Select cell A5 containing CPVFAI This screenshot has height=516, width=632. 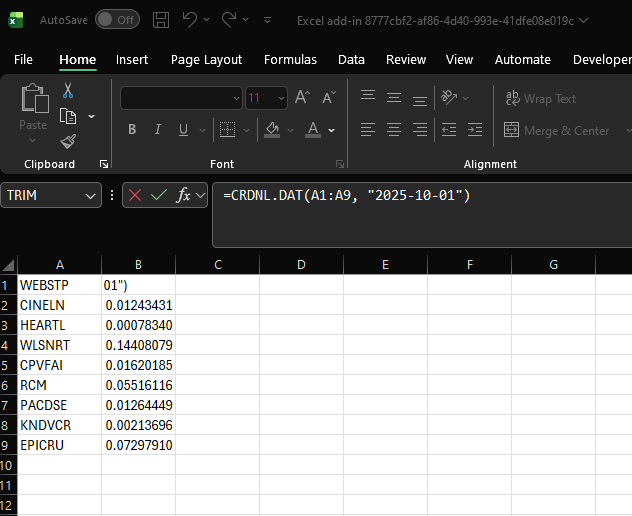pyautogui.click(x=60, y=365)
